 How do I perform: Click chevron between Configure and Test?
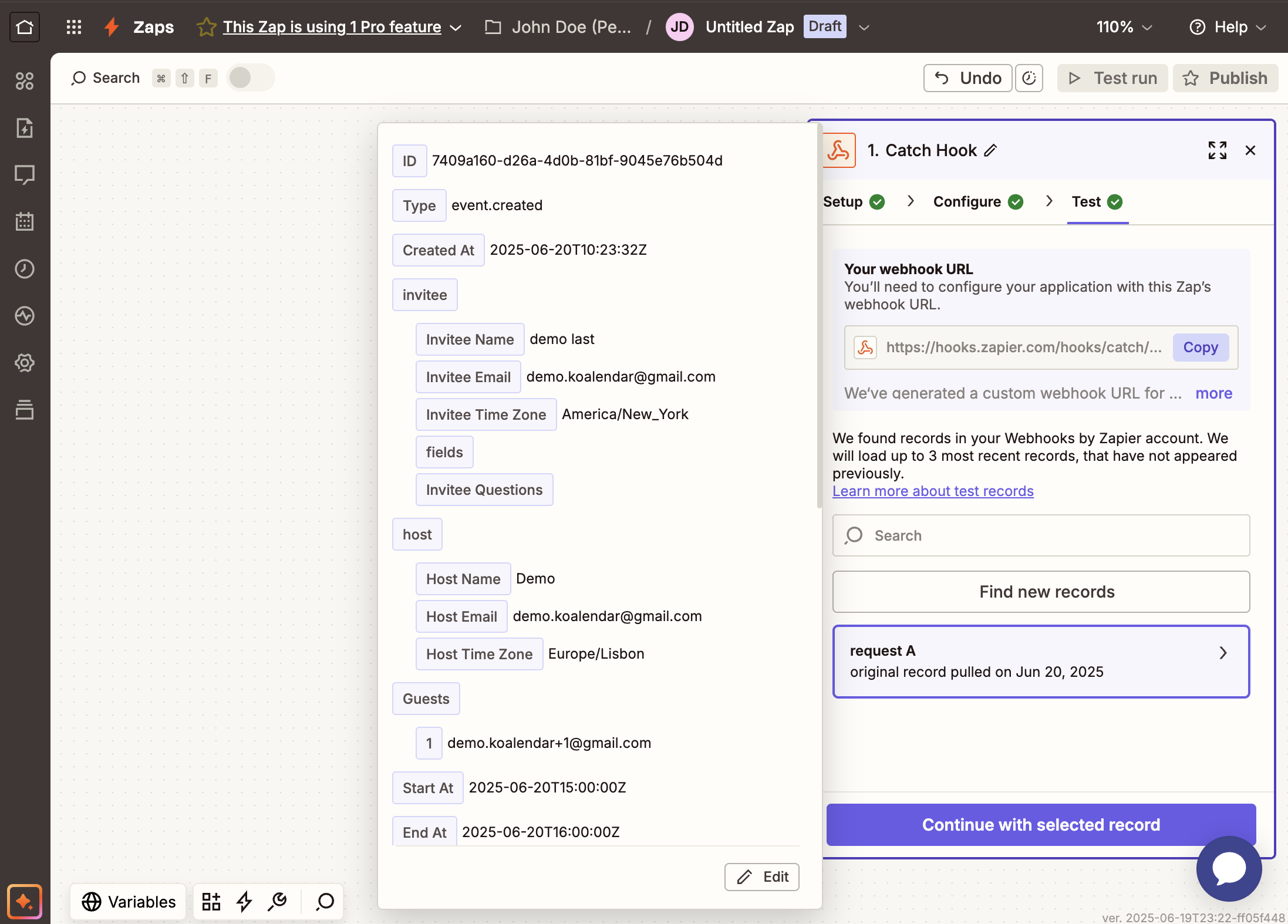[x=1049, y=201]
